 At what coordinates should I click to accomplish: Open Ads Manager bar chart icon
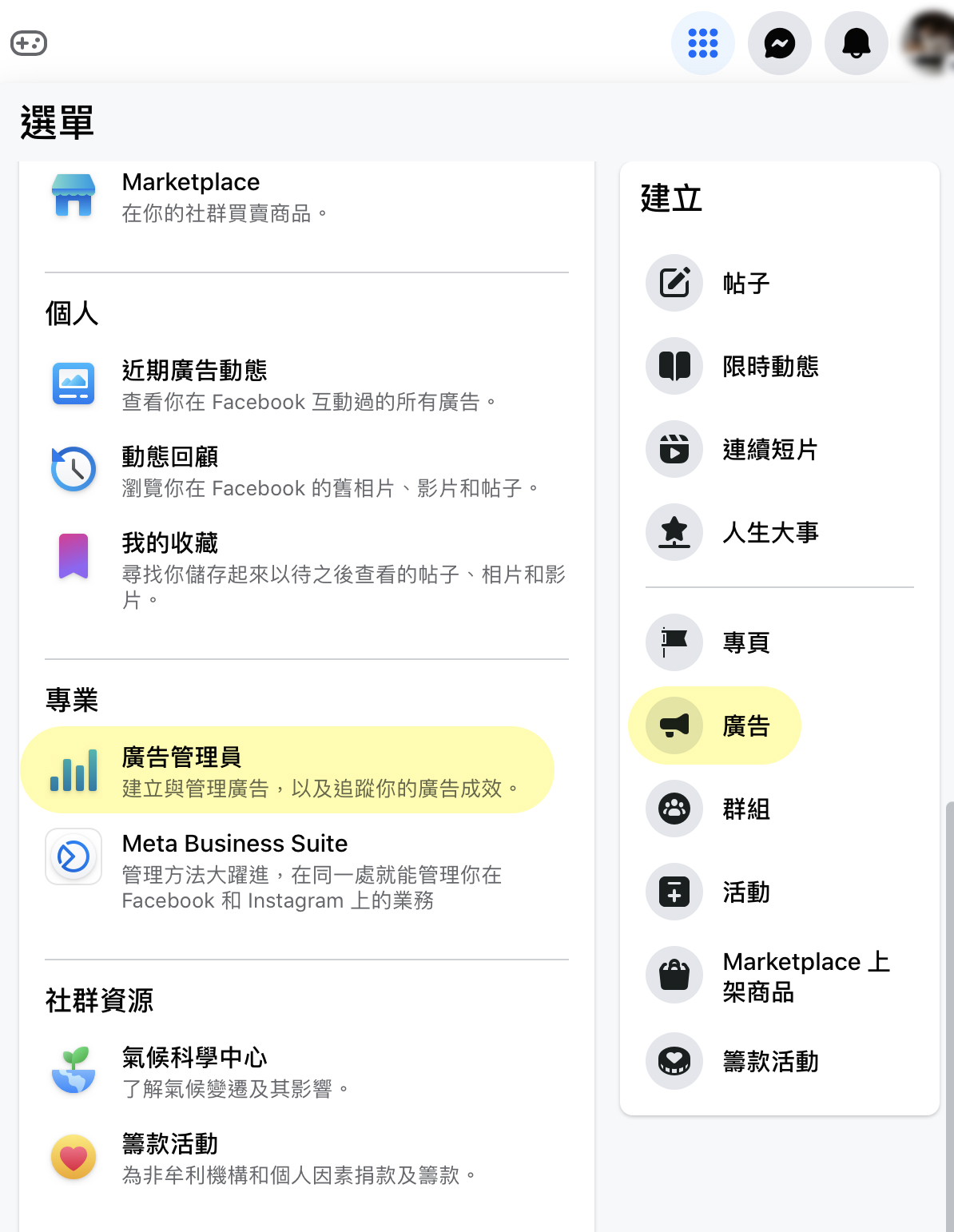(74, 770)
